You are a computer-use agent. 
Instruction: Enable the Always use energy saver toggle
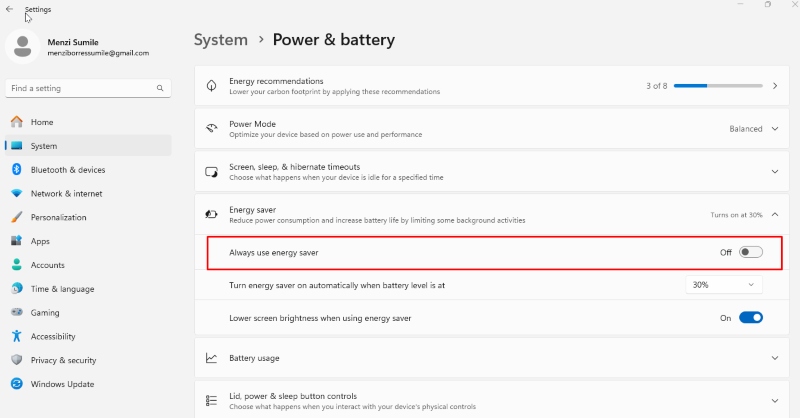coord(751,252)
